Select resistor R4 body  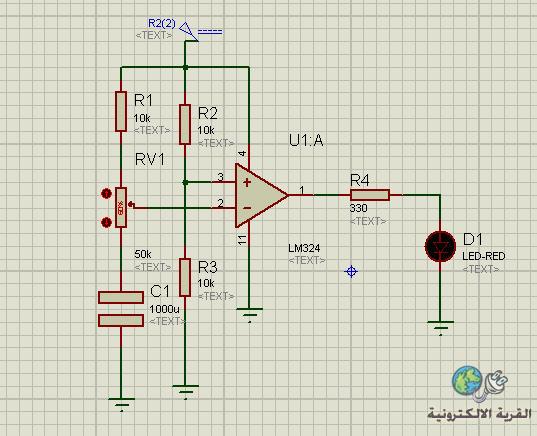coord(370,195)
